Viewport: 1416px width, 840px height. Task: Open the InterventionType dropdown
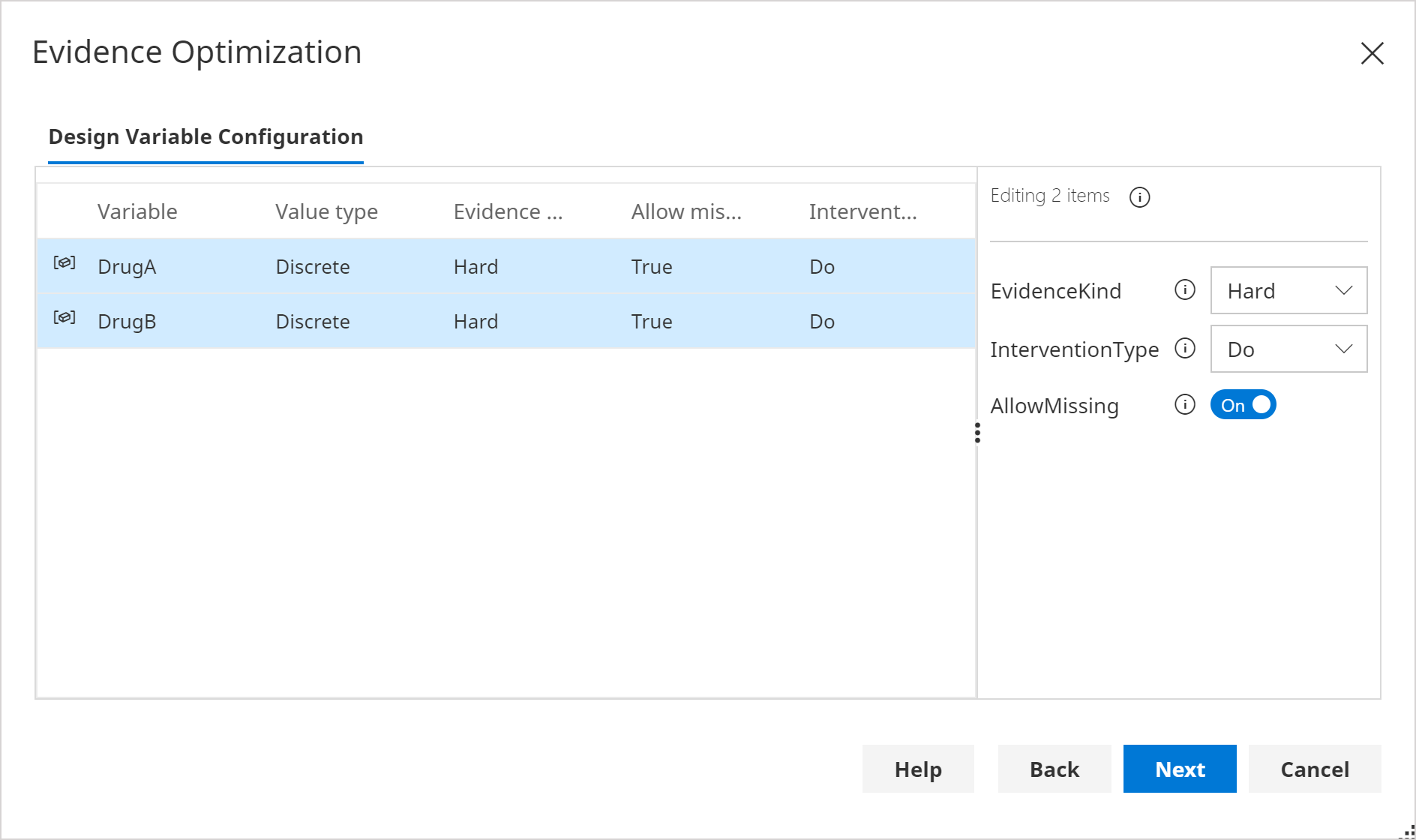(x=1288, y=349)
